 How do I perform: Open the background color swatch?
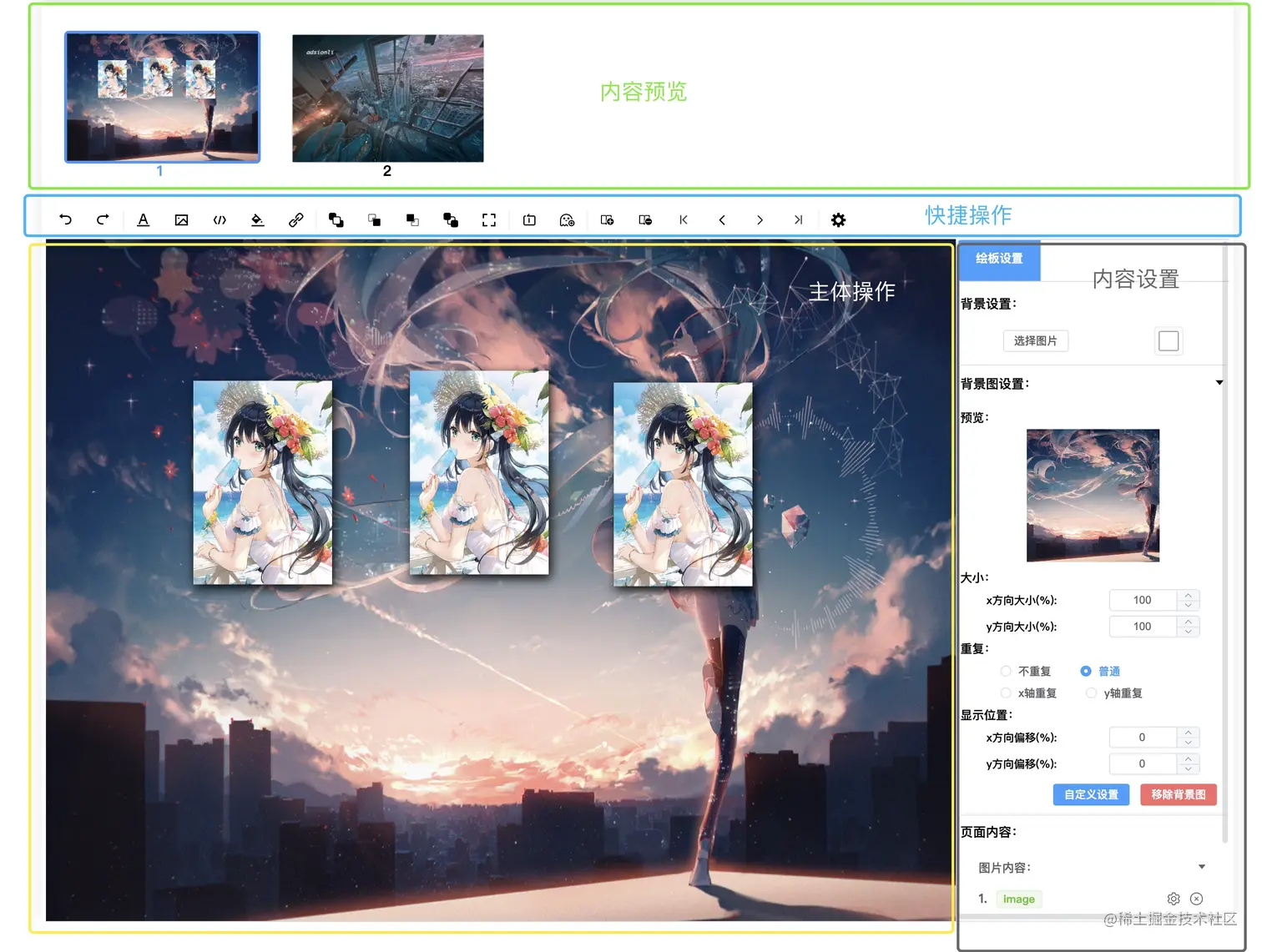1168,340
